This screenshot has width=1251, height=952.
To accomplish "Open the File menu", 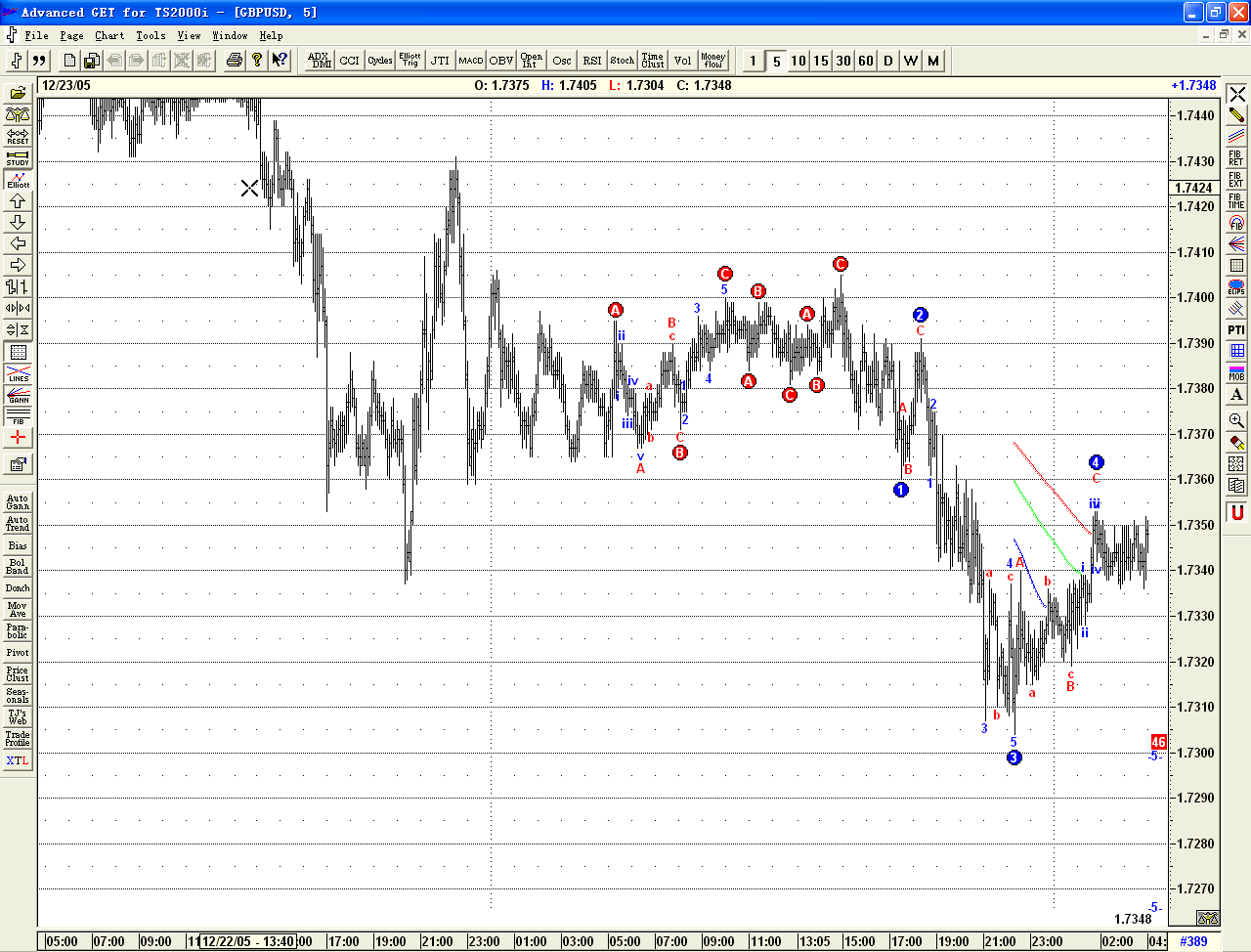I will pyautogui.click(x=37, y=35).
